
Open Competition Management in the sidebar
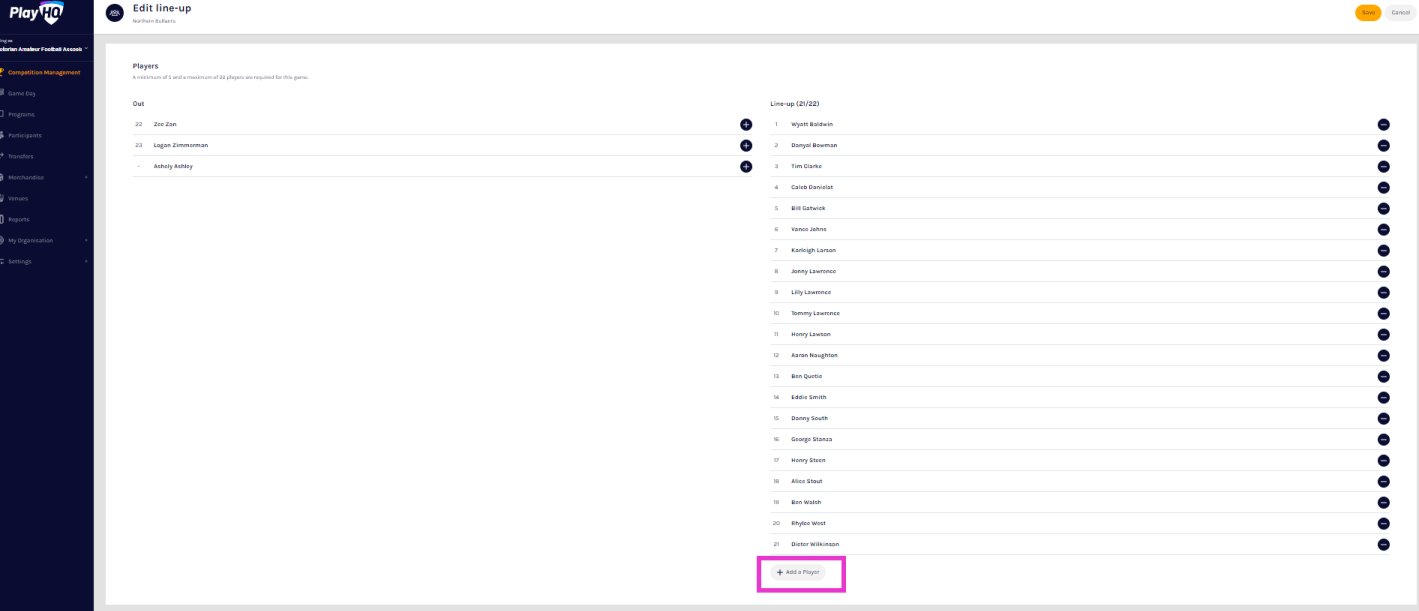tap(43, 72)
